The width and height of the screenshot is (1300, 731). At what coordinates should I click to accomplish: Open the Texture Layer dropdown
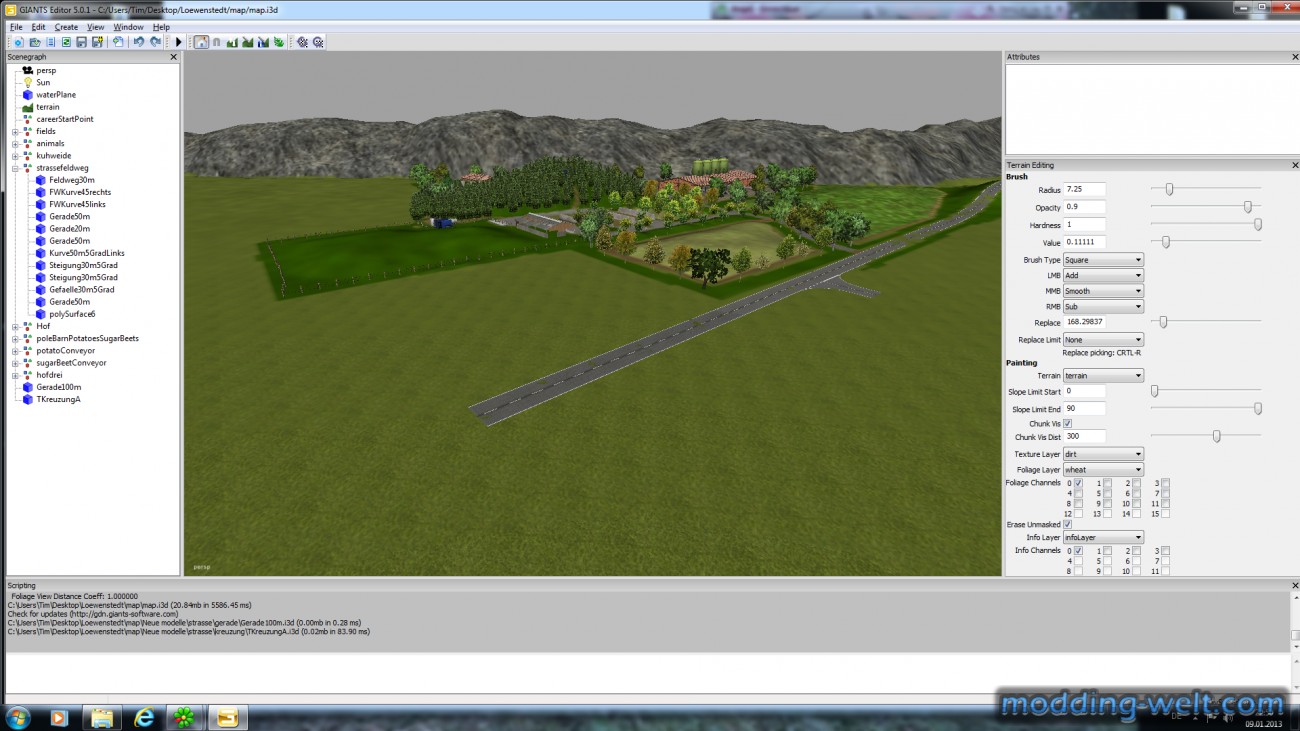[x=1103, y=454]
